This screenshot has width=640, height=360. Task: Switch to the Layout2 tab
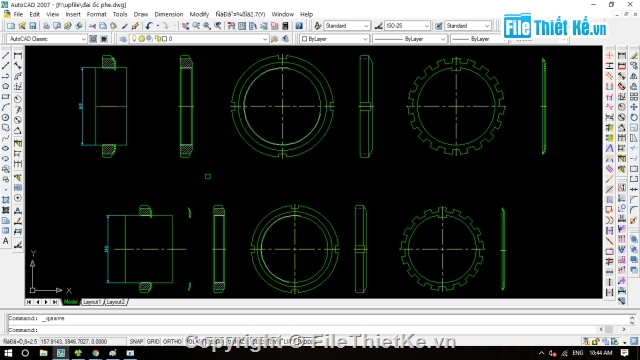tap(116, 302)
